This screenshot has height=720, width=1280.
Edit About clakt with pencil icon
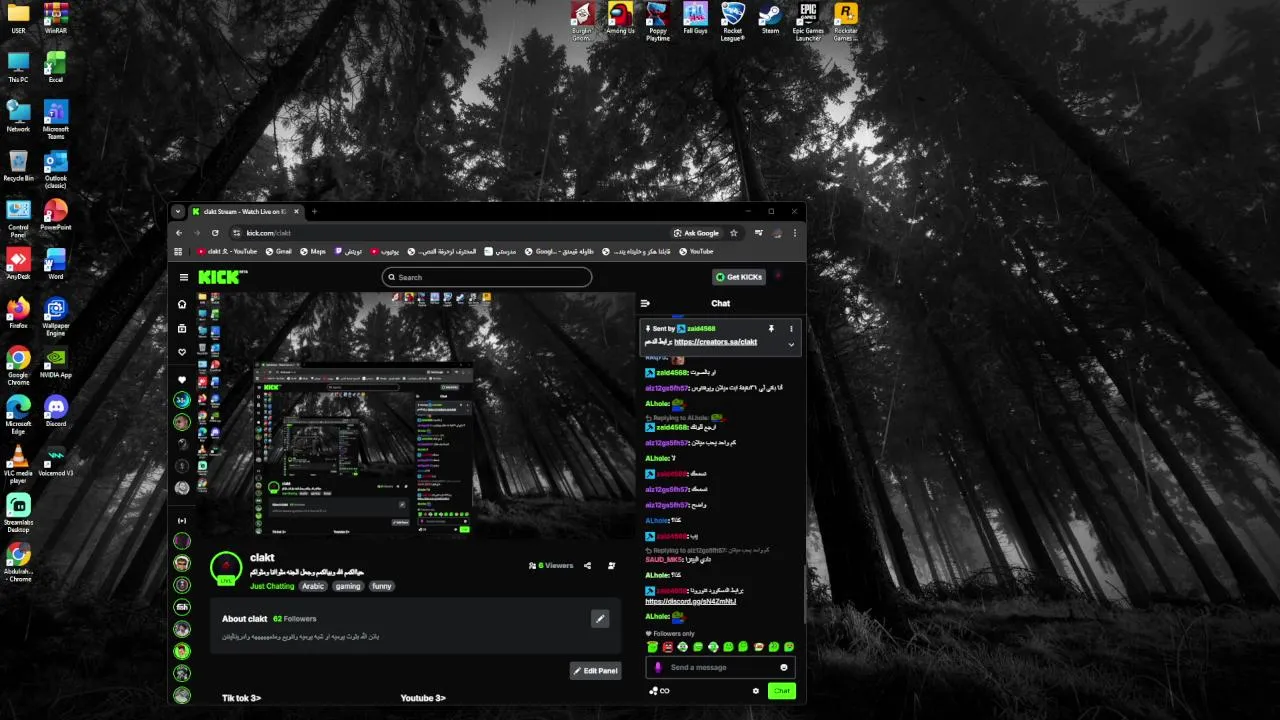click(600, 619)
